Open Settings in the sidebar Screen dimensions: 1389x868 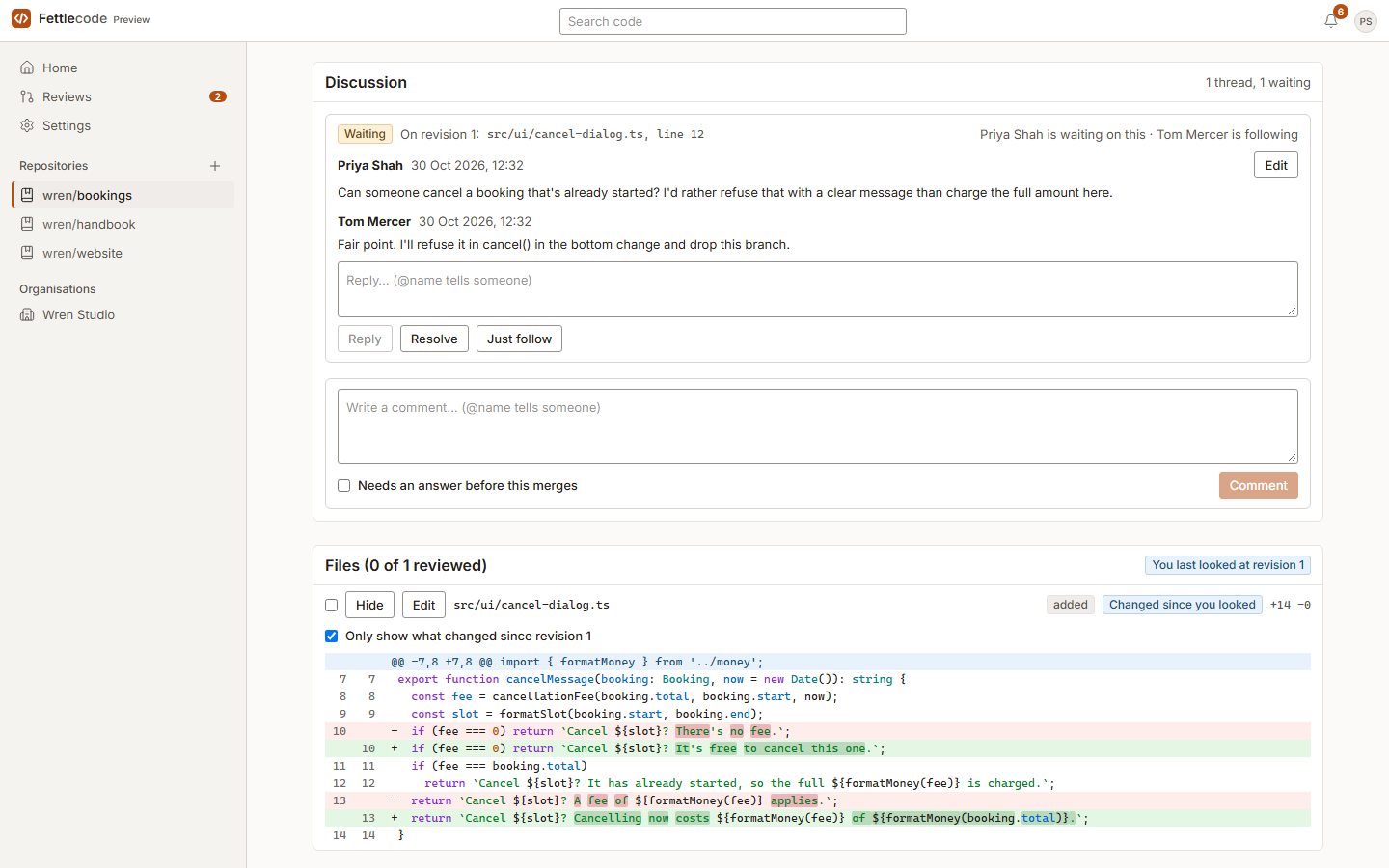123,125
